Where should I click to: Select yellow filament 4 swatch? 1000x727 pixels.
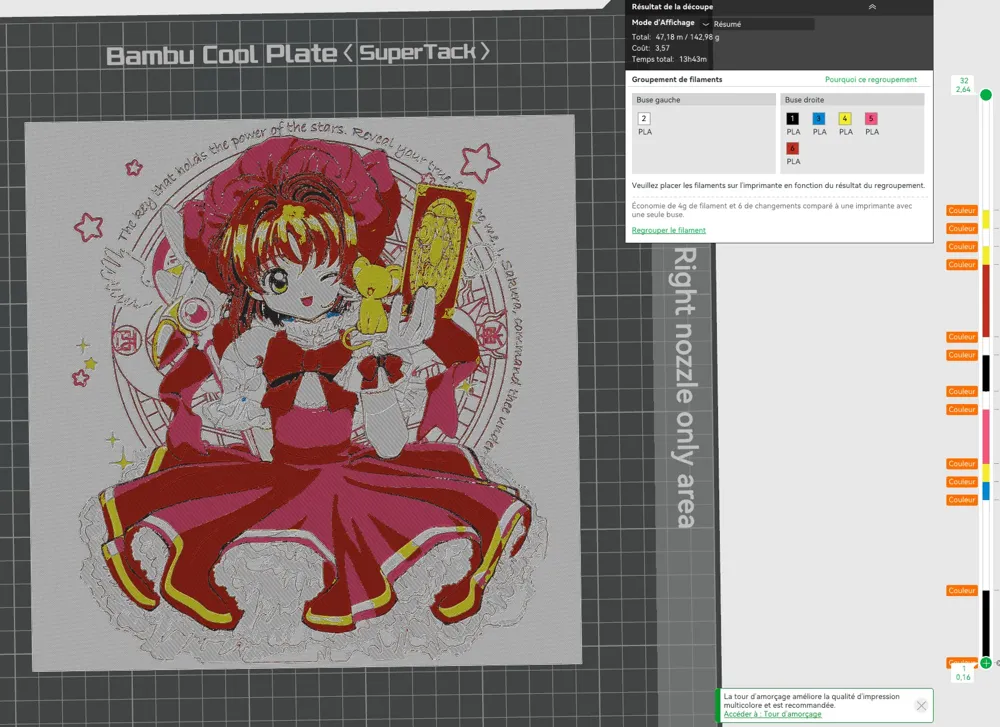point(845,119)
